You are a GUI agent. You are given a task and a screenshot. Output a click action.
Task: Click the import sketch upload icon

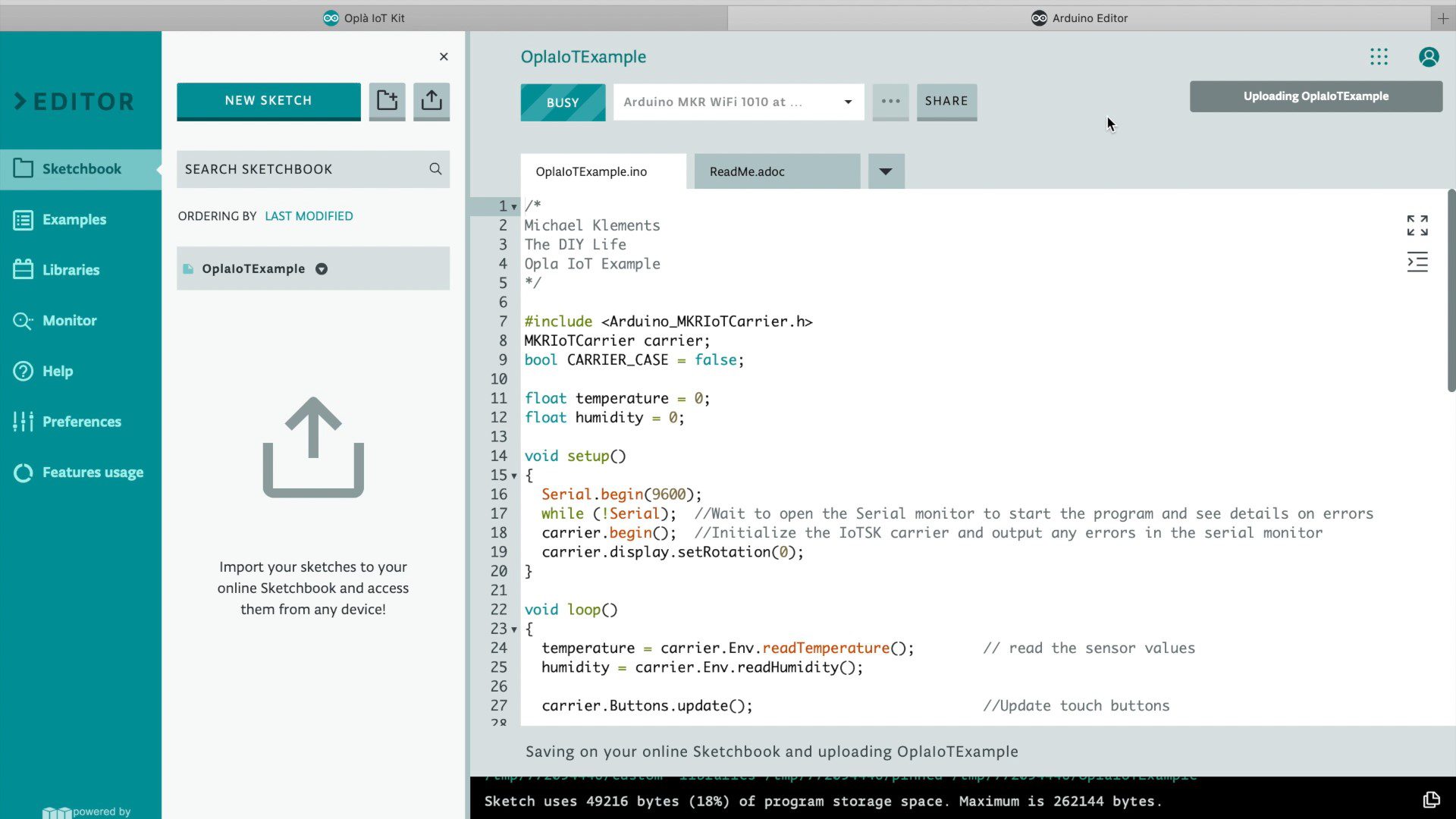(x=431, y=101)
